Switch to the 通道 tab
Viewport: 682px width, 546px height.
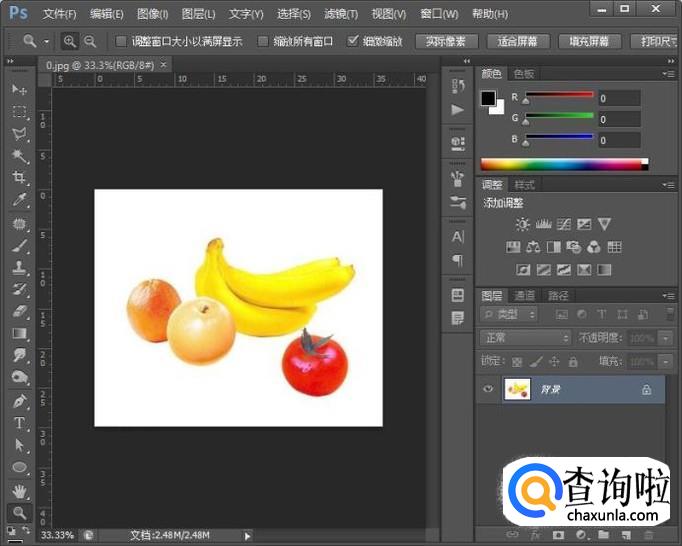(525, 295)
